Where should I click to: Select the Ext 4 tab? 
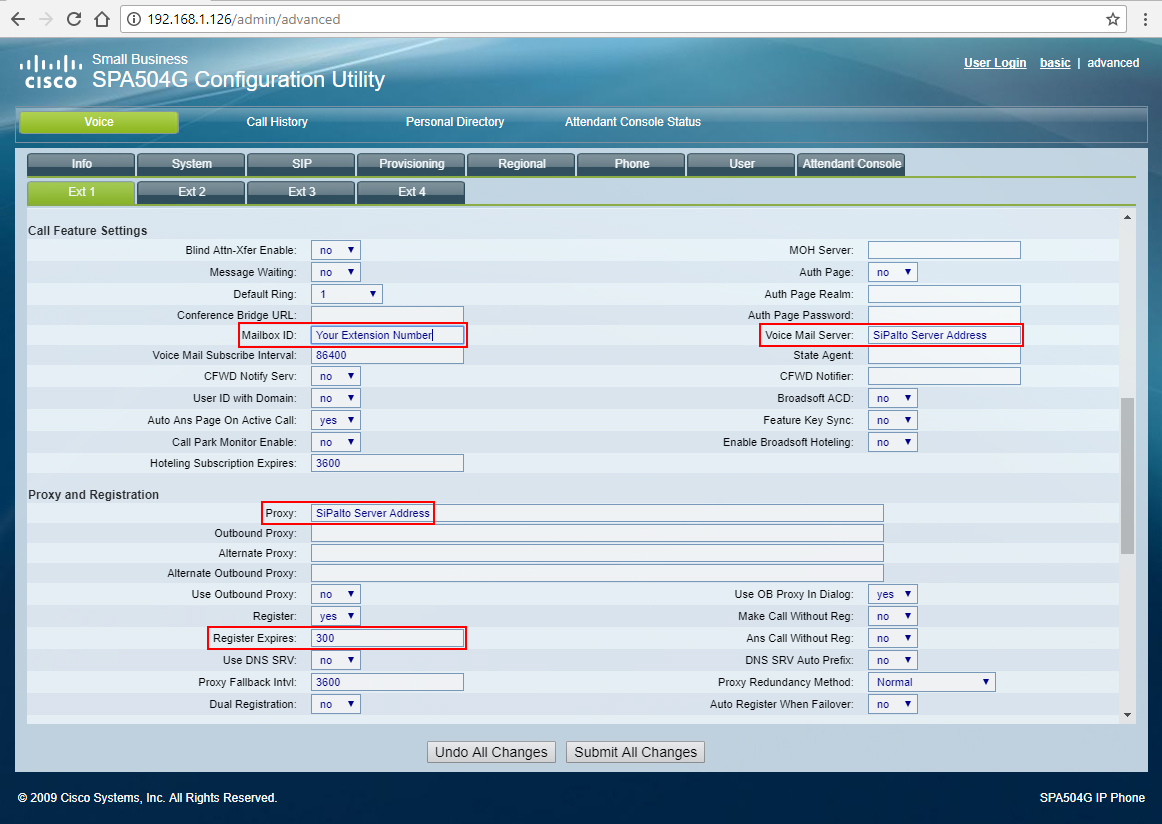coord(411,192)
